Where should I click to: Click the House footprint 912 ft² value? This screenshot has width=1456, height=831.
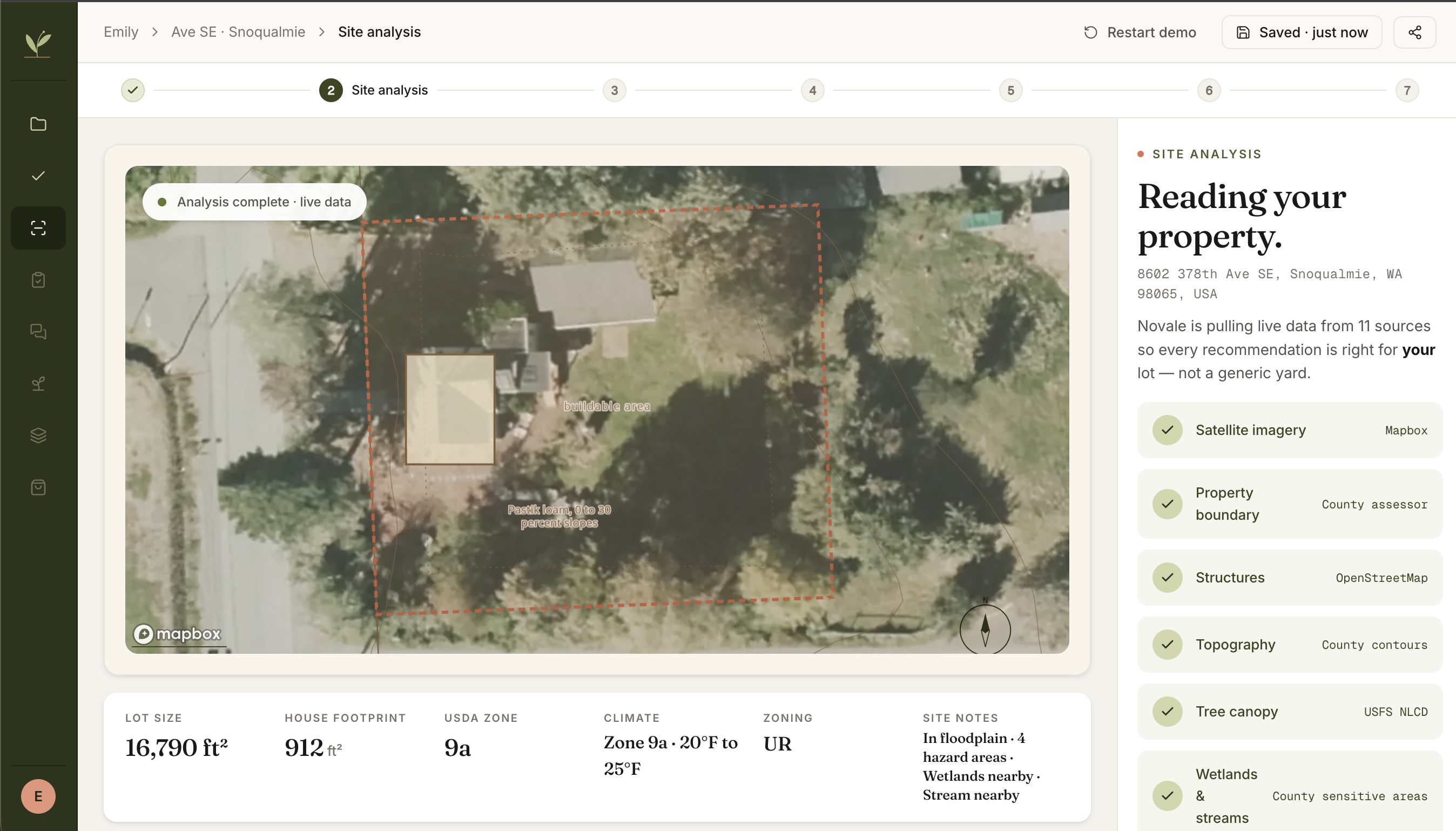(x=313, y=748)
